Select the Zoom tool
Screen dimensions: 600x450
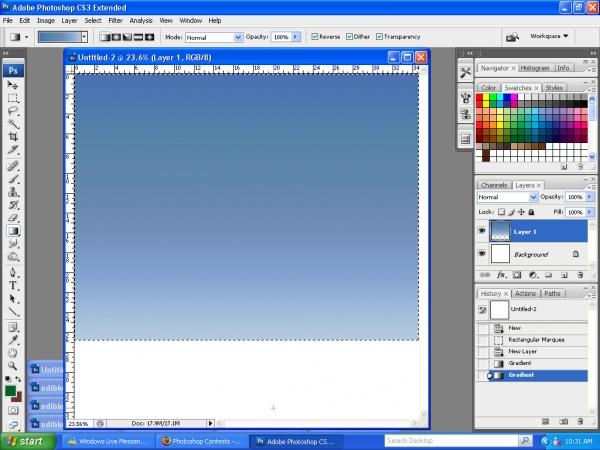[x=13, y=366]
